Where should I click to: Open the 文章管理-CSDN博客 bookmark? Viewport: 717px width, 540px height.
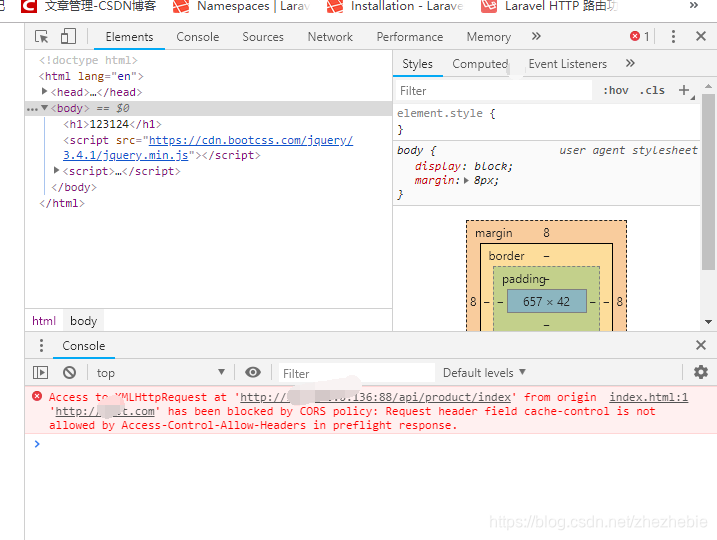point(89,6)
